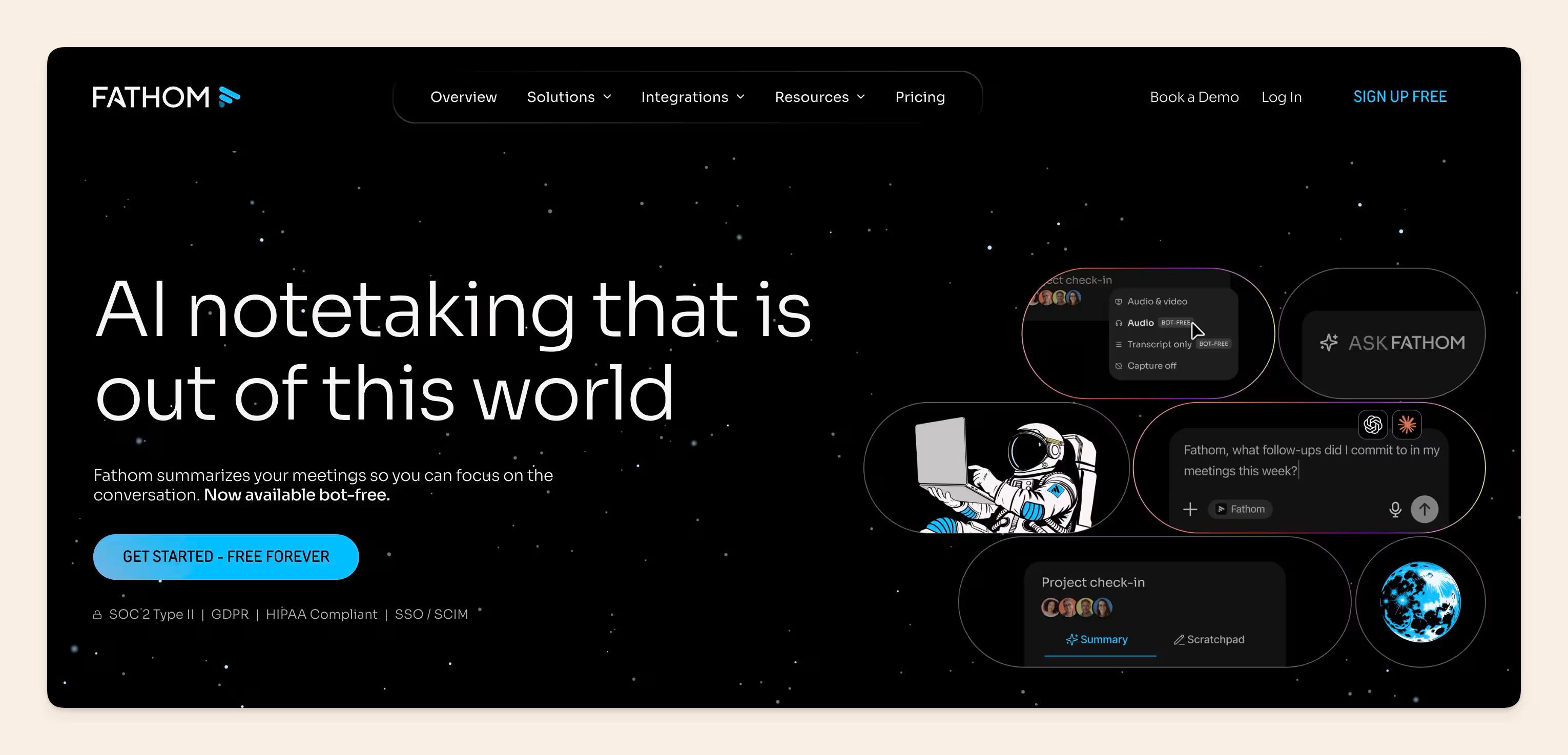Click the HIPAA Compliant text
Viewport: 1568px width, 755px height.
[x=321, y=615]
